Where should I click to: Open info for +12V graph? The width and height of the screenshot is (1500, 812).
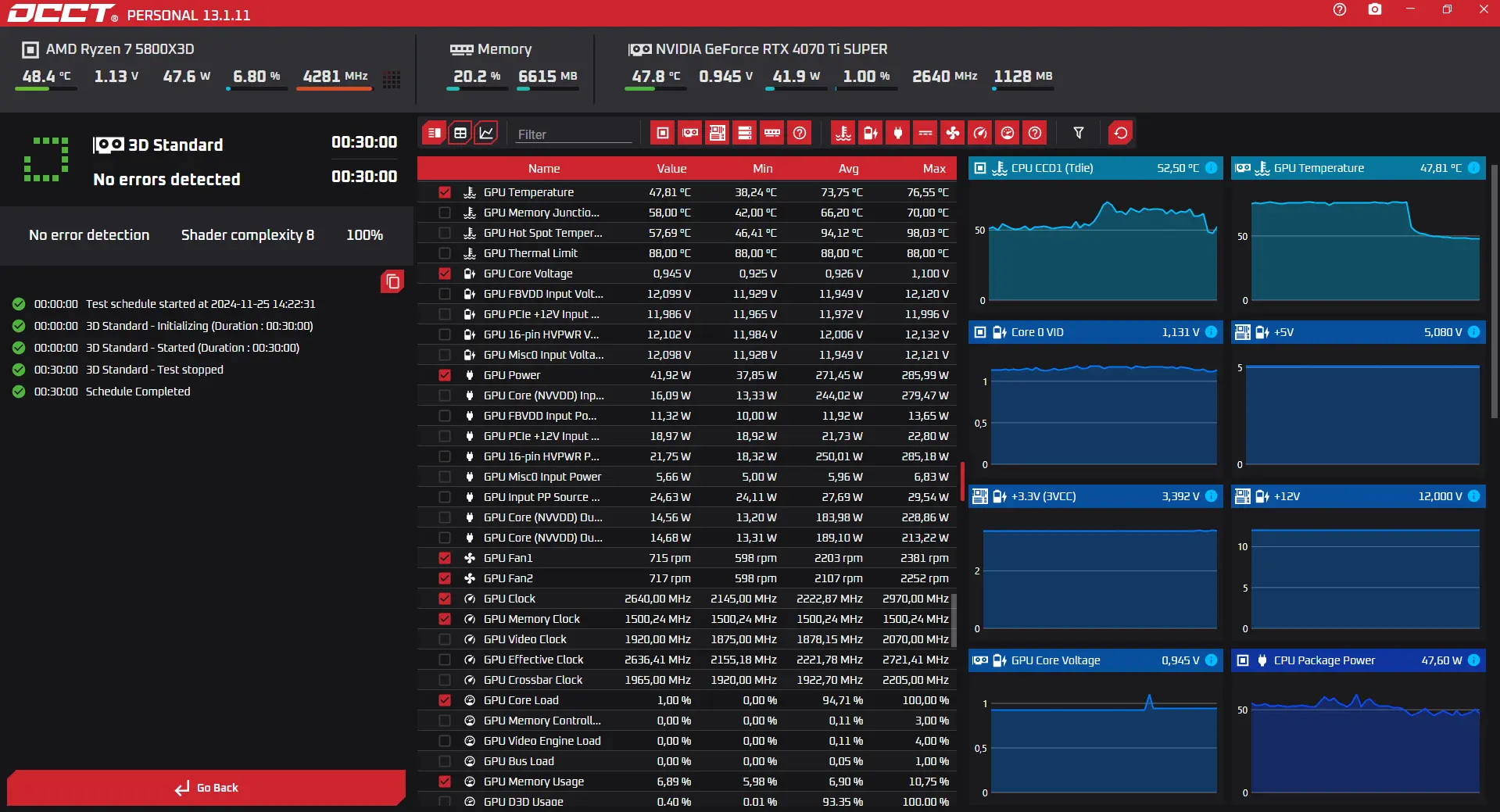[x=1473, y=496]
